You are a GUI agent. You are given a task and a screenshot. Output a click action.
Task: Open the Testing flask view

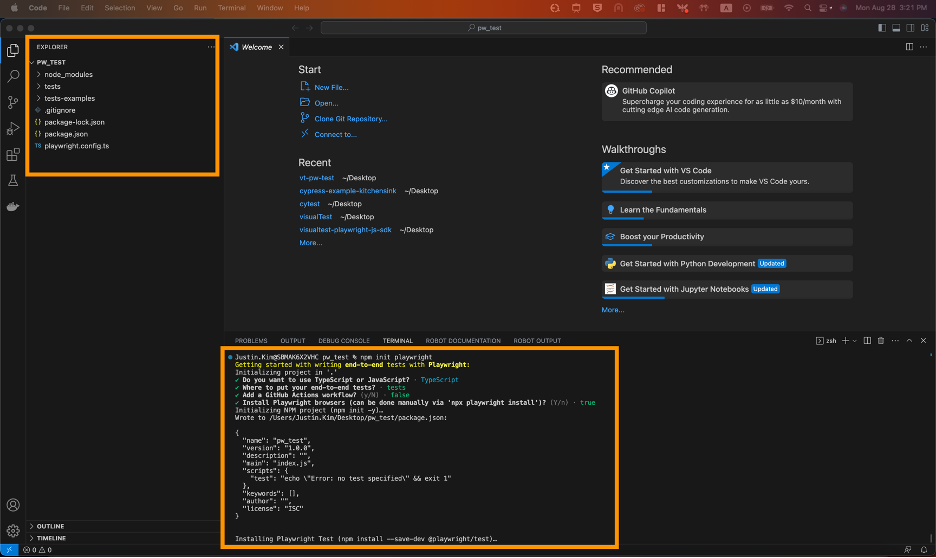click(13, 180)
